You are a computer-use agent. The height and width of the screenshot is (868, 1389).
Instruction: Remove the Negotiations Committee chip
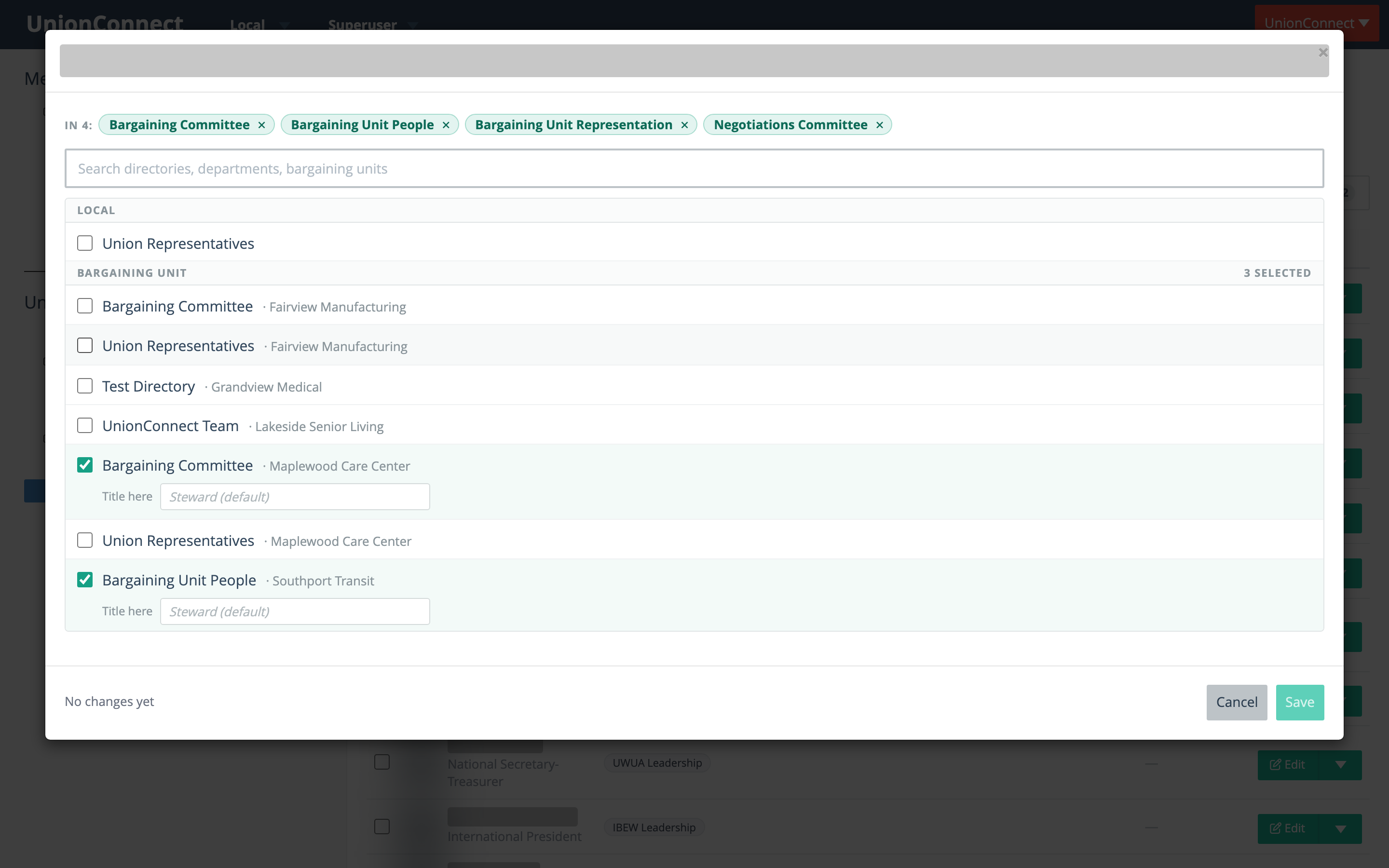[880, 125]
